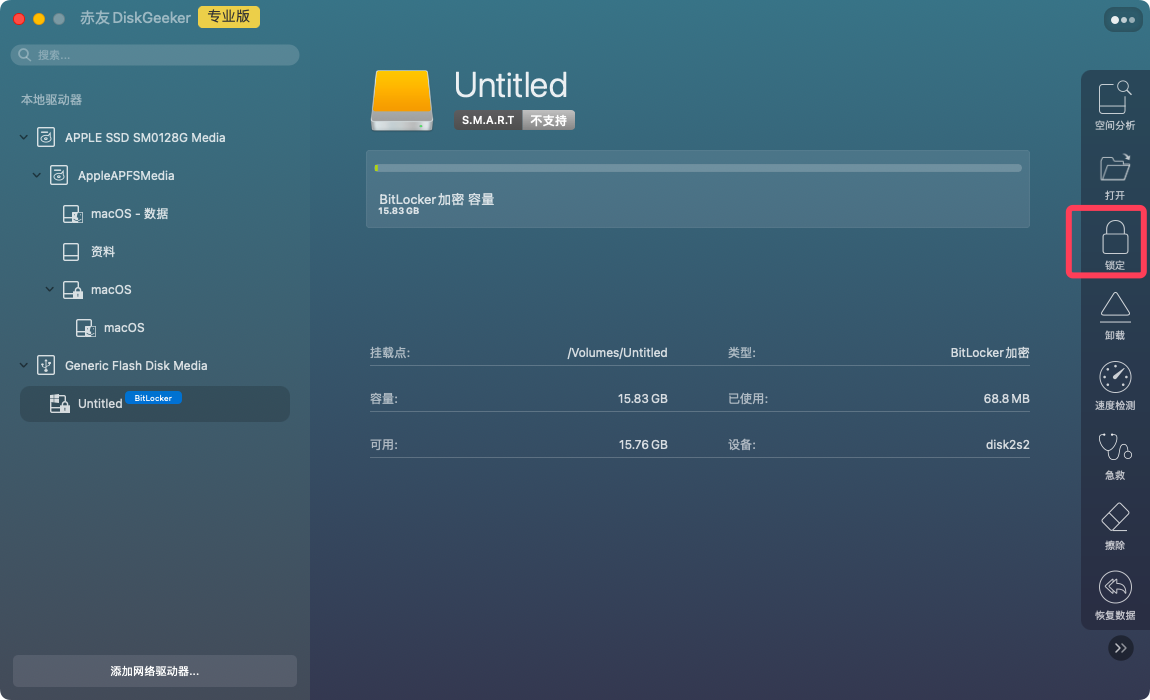The width and height of the screenshot is (1150, 700).
Task: Collapse the Generic Flash Disk Media tree
Action: 23,365
